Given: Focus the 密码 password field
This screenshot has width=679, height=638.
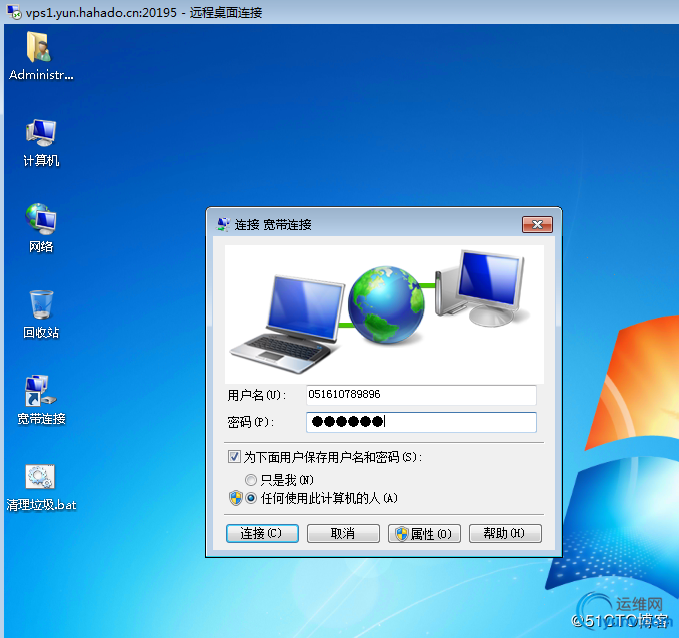Looking at the screenshot, I should [421, 422].
